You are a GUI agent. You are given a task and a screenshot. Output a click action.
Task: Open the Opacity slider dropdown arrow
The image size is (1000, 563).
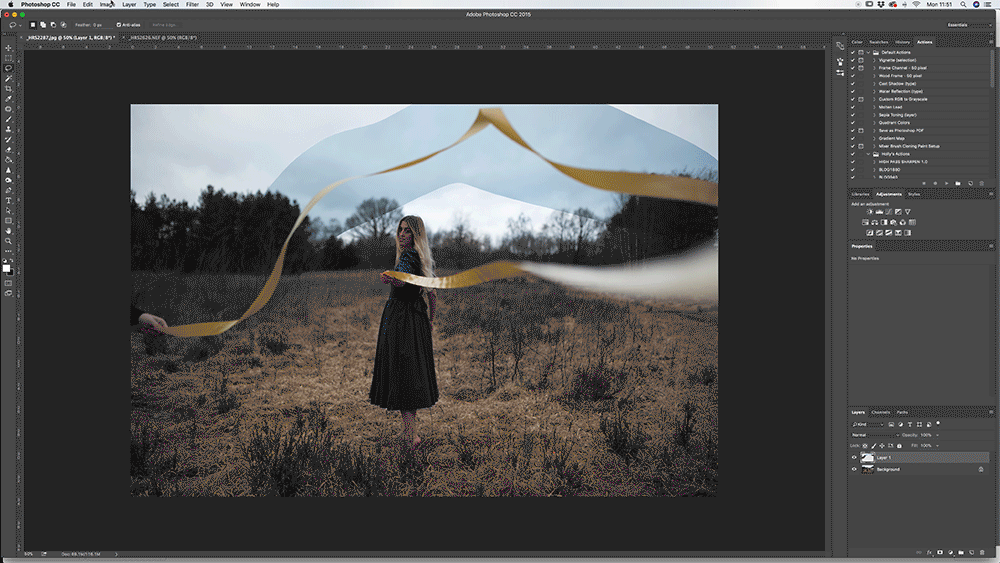937,435
